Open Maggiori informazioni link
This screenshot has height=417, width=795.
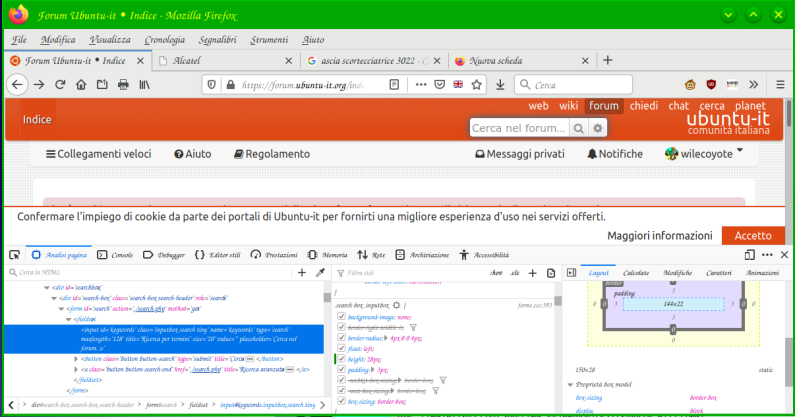coord(660,235)
